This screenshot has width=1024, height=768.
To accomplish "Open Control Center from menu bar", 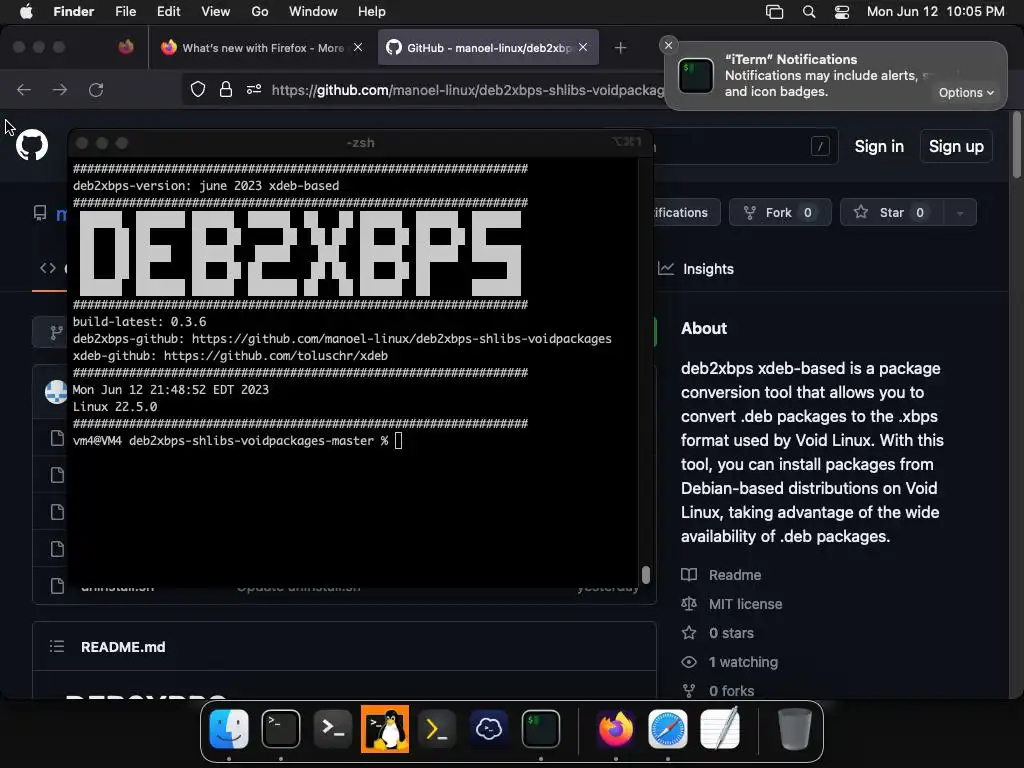I will pos(842,12).
